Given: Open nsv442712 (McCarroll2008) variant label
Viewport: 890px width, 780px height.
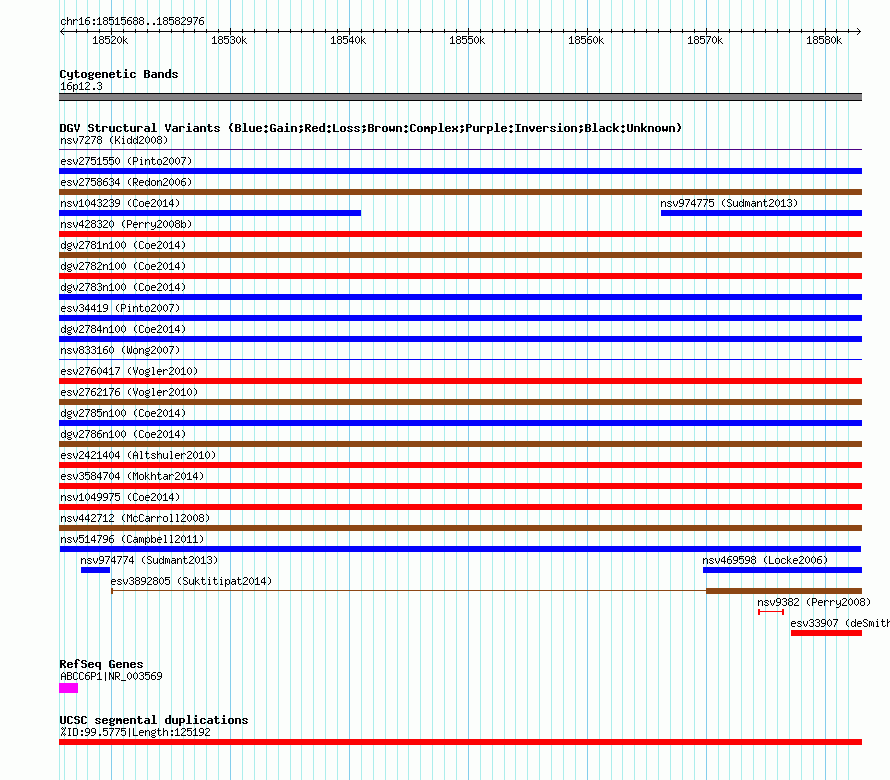Looking at the screenshot, I should click(135, 518).
